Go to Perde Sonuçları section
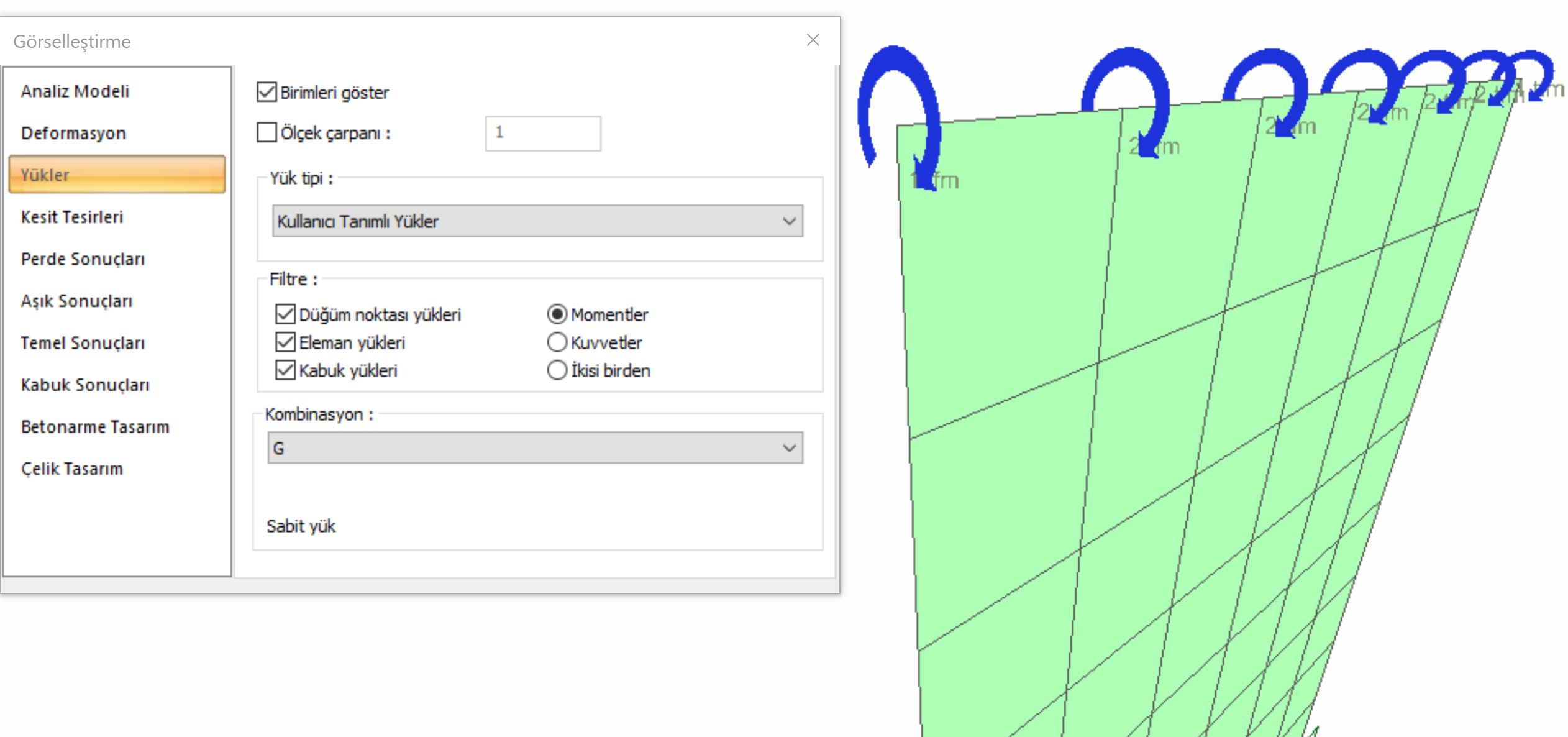This screenshot has height=737, width=1568. tap(83, 259)
